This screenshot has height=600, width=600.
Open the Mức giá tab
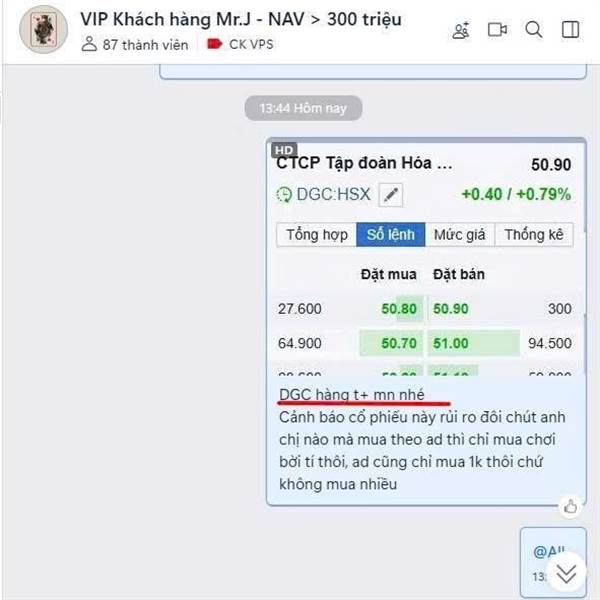click(x=460, y=235)
